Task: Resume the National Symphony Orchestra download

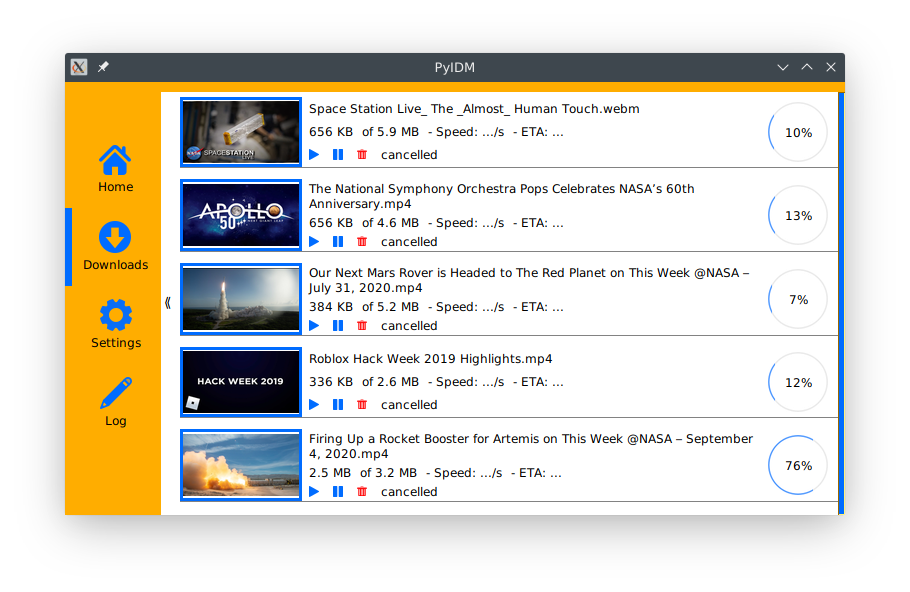Action: [315, 241]
